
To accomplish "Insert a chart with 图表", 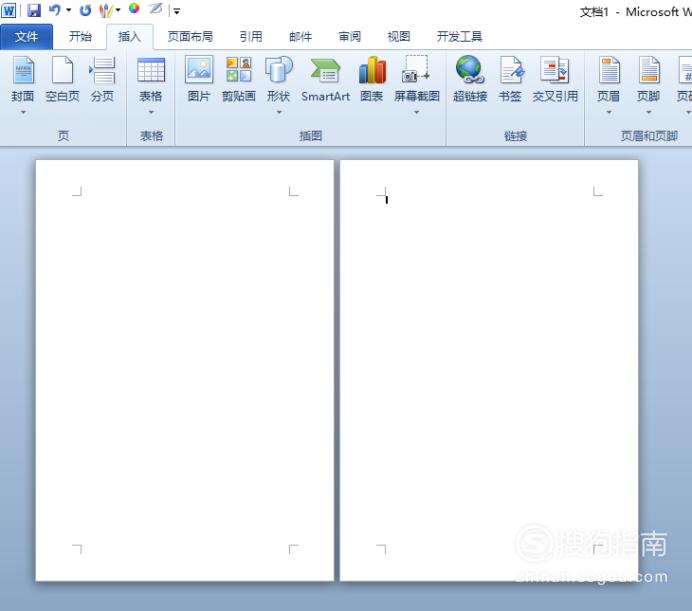I will coord(372,79).
